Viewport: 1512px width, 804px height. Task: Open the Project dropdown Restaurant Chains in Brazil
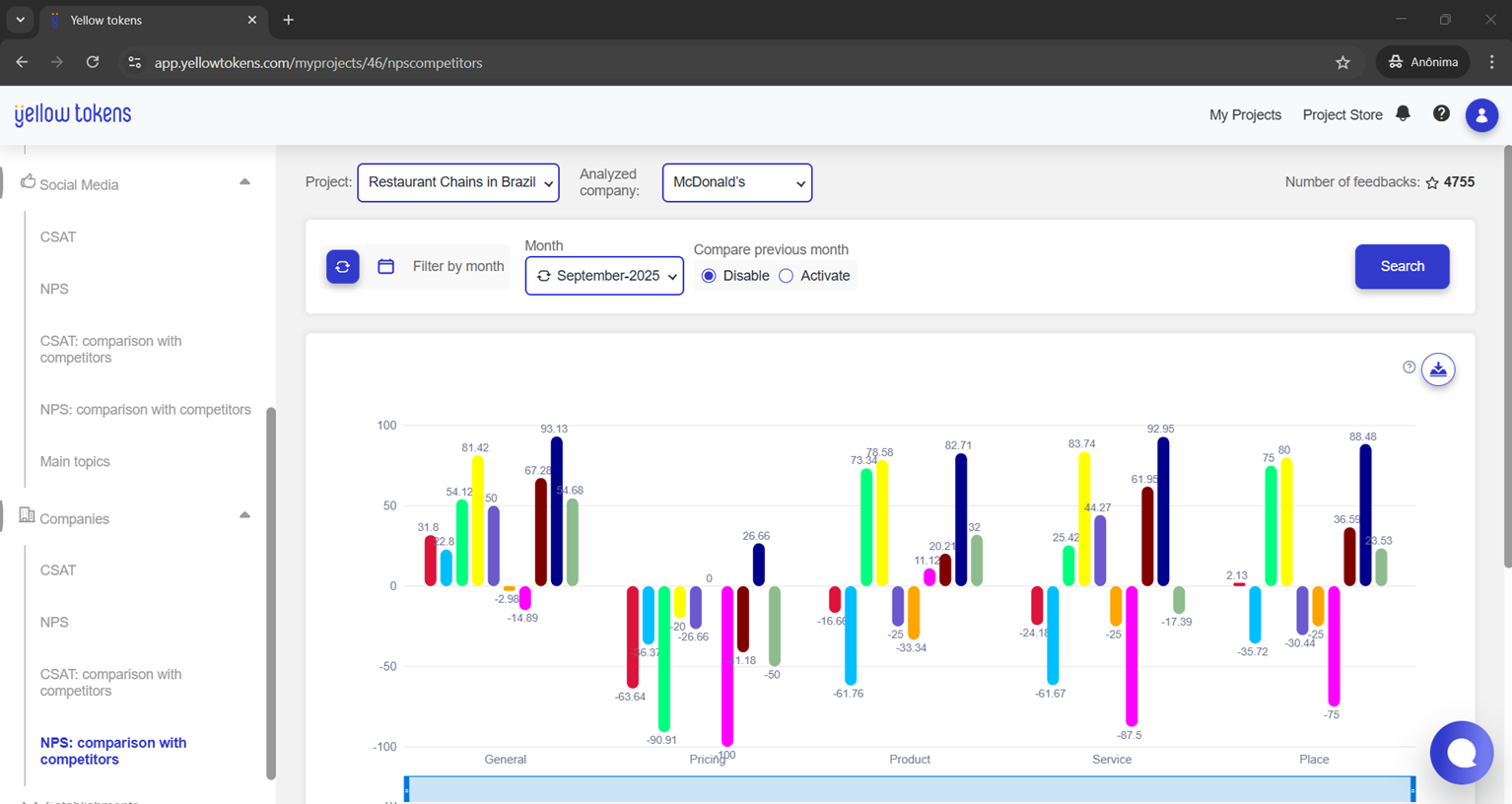pyautogui.click(x=458, y=182)
